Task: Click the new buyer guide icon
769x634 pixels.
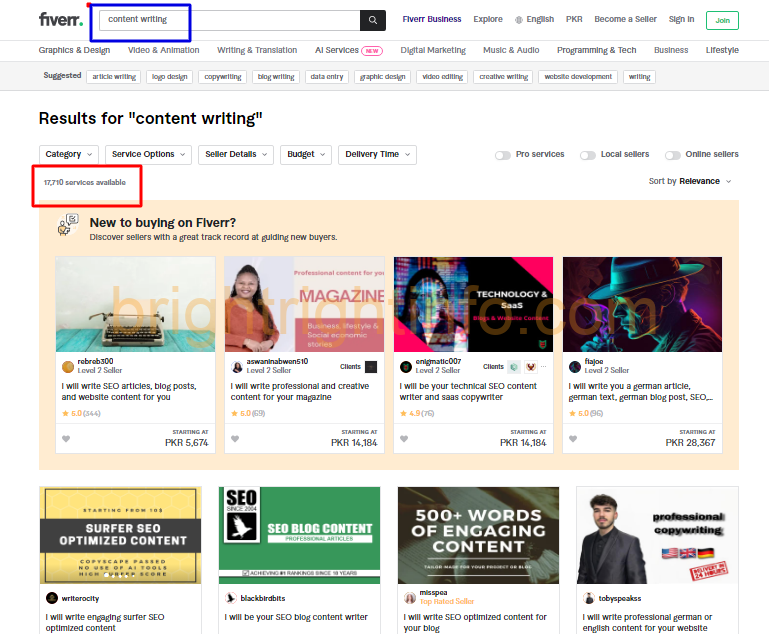Action: click(68, 225)
